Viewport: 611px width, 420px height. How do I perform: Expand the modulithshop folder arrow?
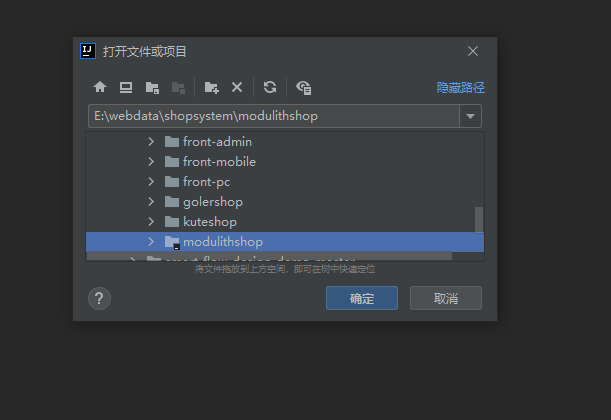151,242
